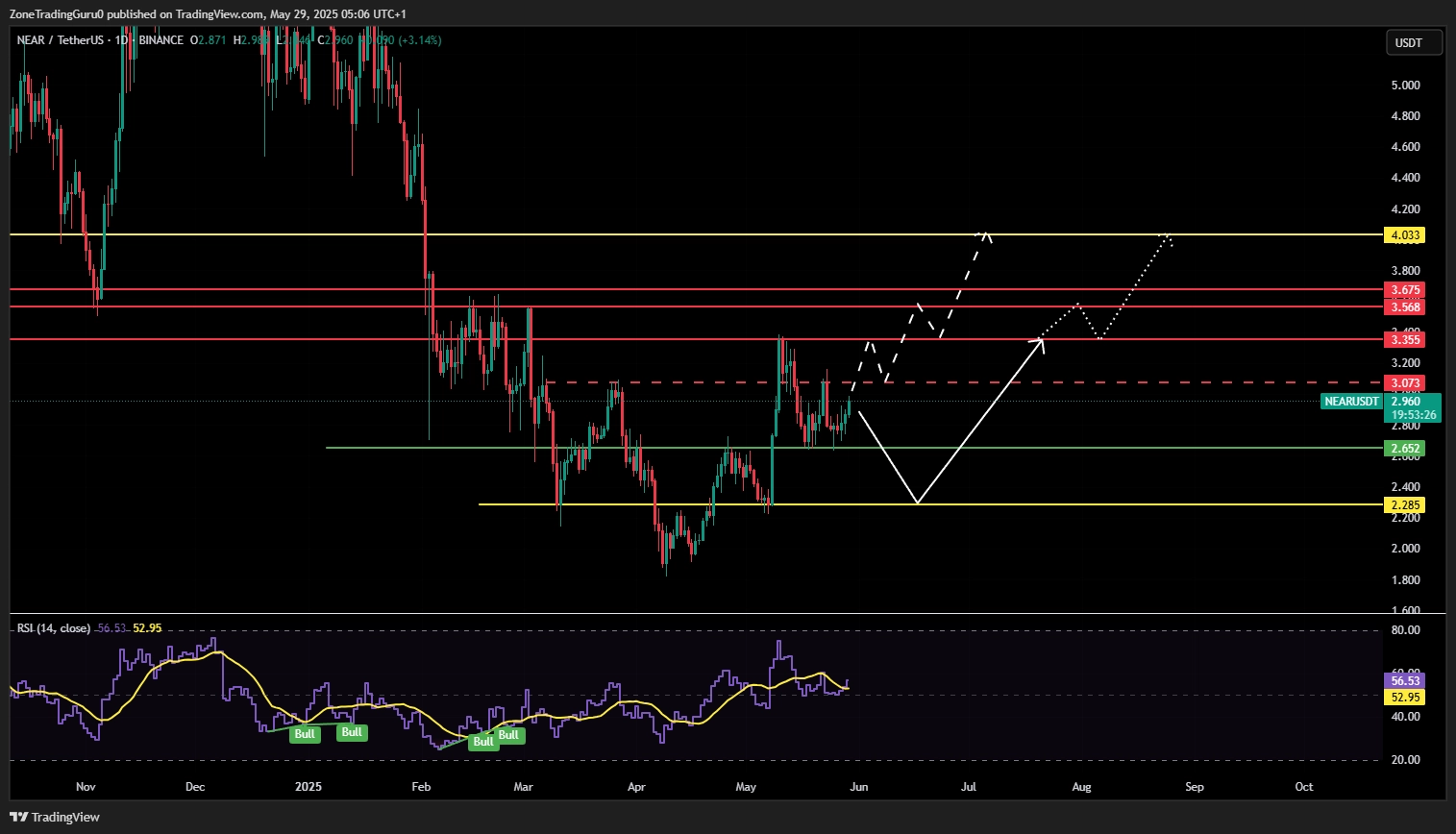
Task: Select the red 3.675 resistance label
Action: [x=1404, y=290]
